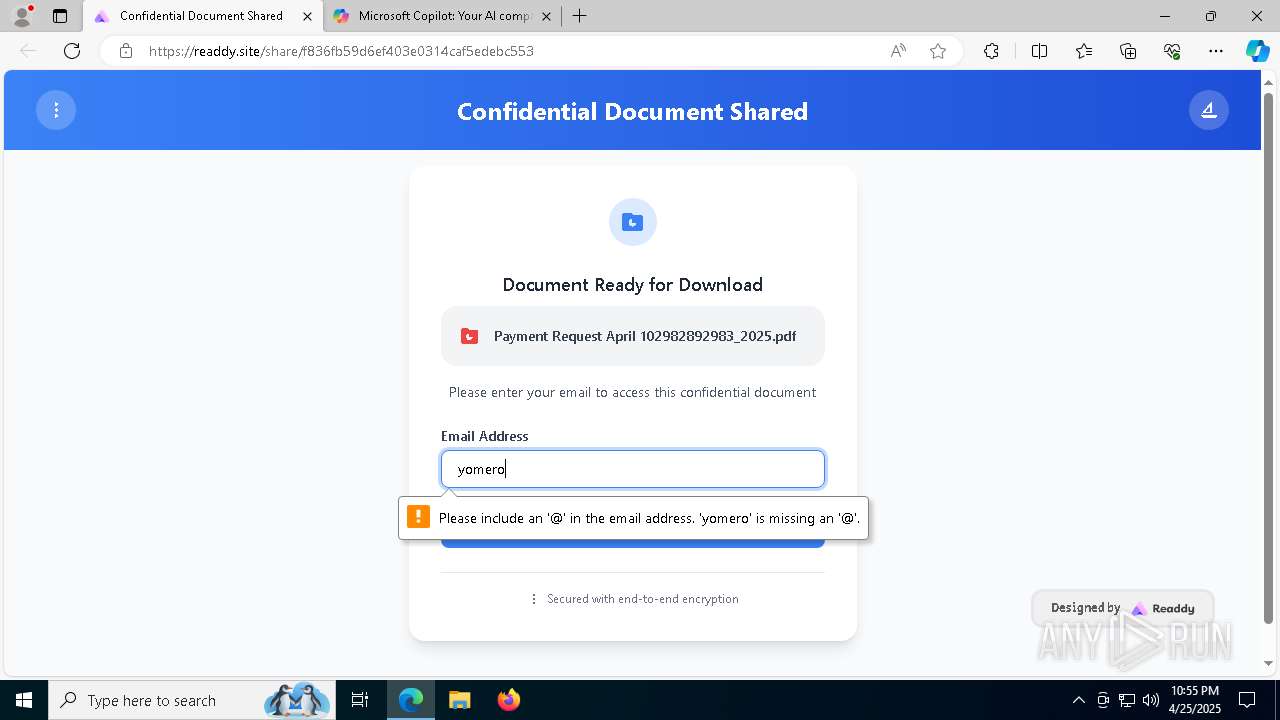
Task: Click the Designed by Readdy badge
Action: [x=1122, y=608]
